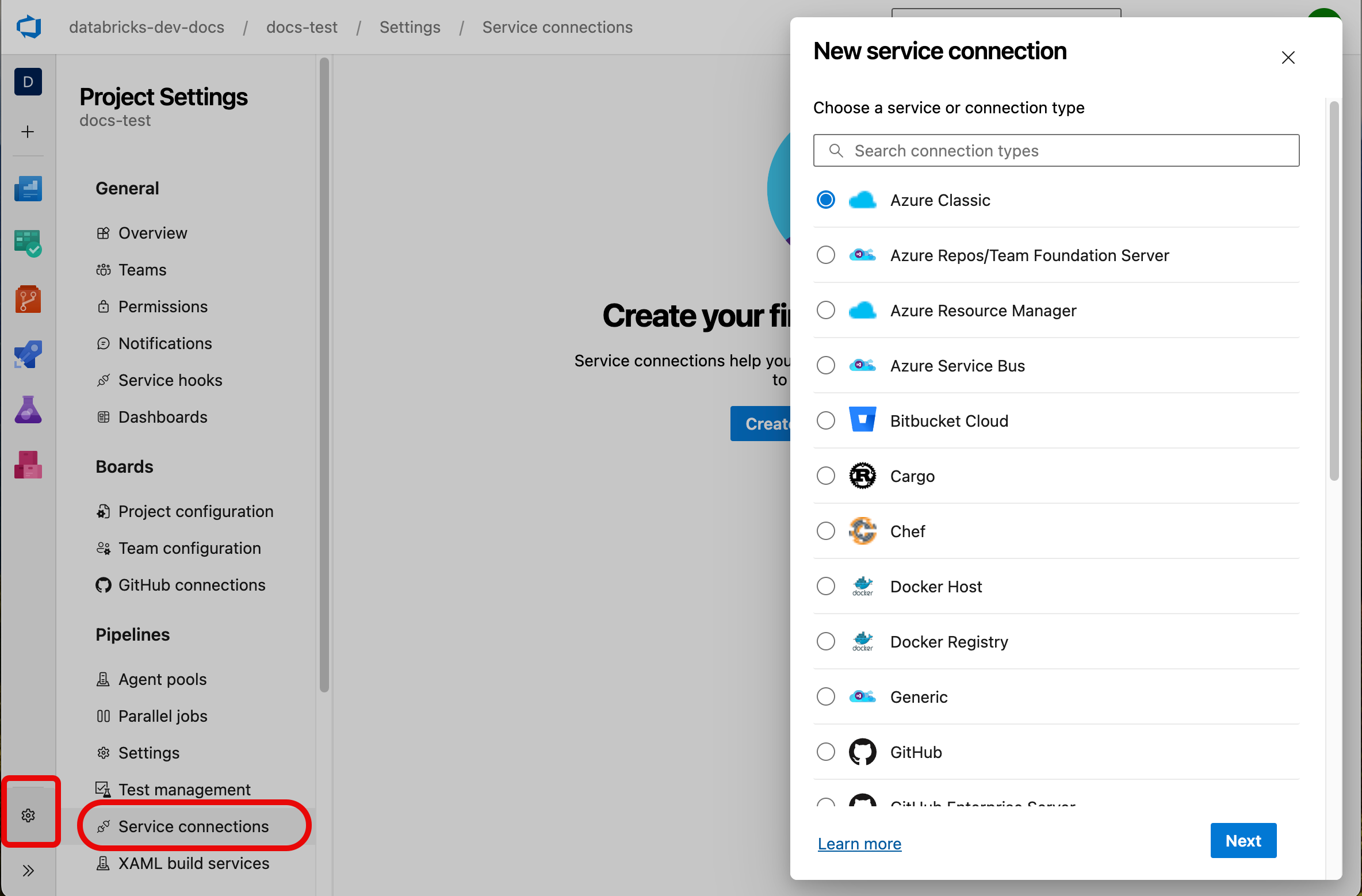The width and height of the screenshot is (1362, 896).
Task: Select the Docker Registry connection type
Action: tap(826, 641)
